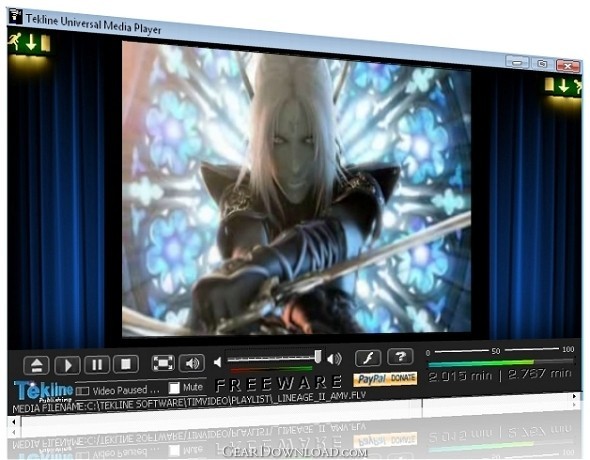Pause the video with the Pause button
Screen dimensions: 590x460
(97, 364)
